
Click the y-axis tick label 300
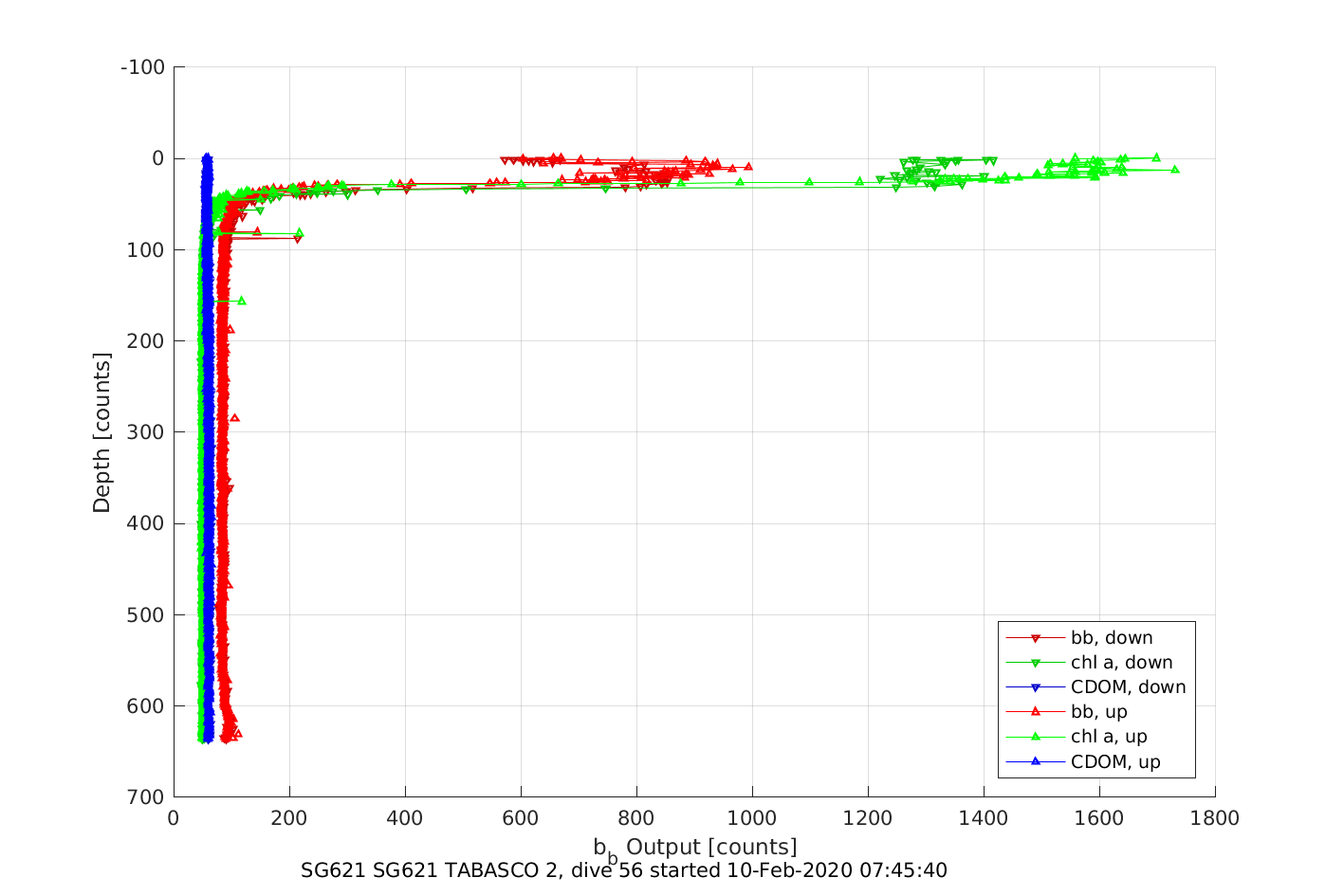(x=146, y=432)
